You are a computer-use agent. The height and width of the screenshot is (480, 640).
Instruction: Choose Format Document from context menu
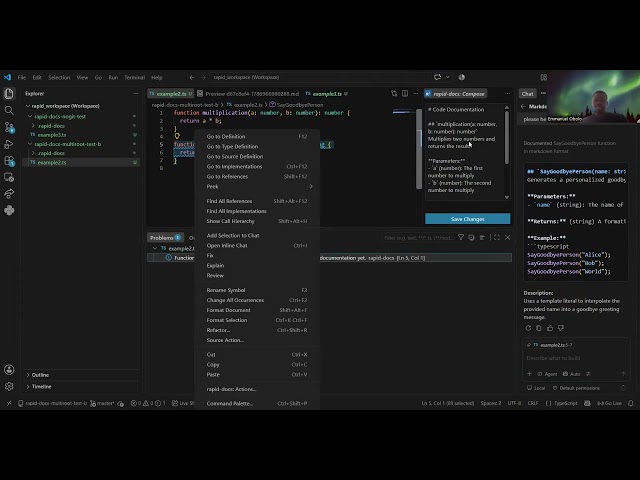click(258, 310)
